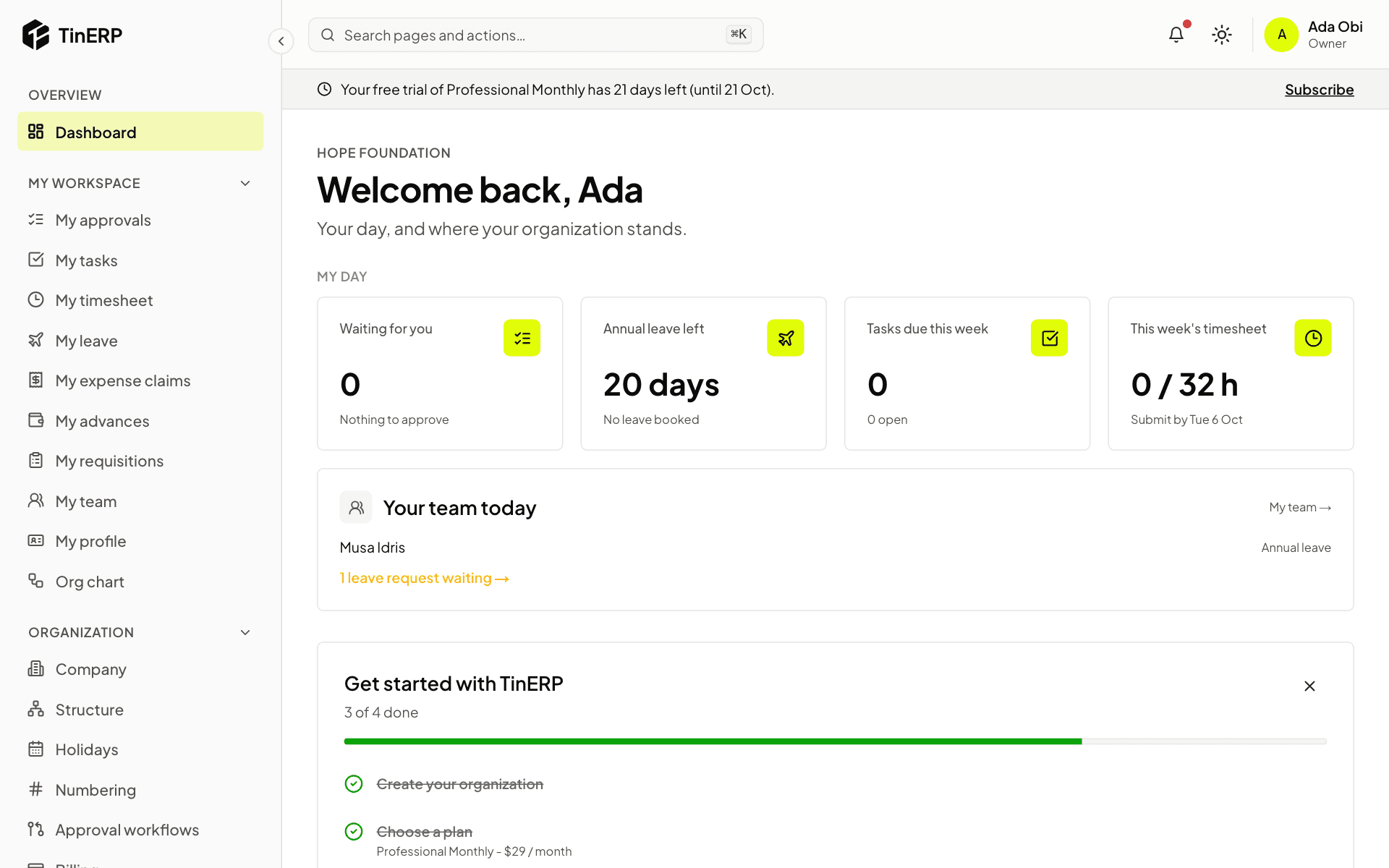
Task: Open the 1 leave request waiting link
Action: click(424, 578)
